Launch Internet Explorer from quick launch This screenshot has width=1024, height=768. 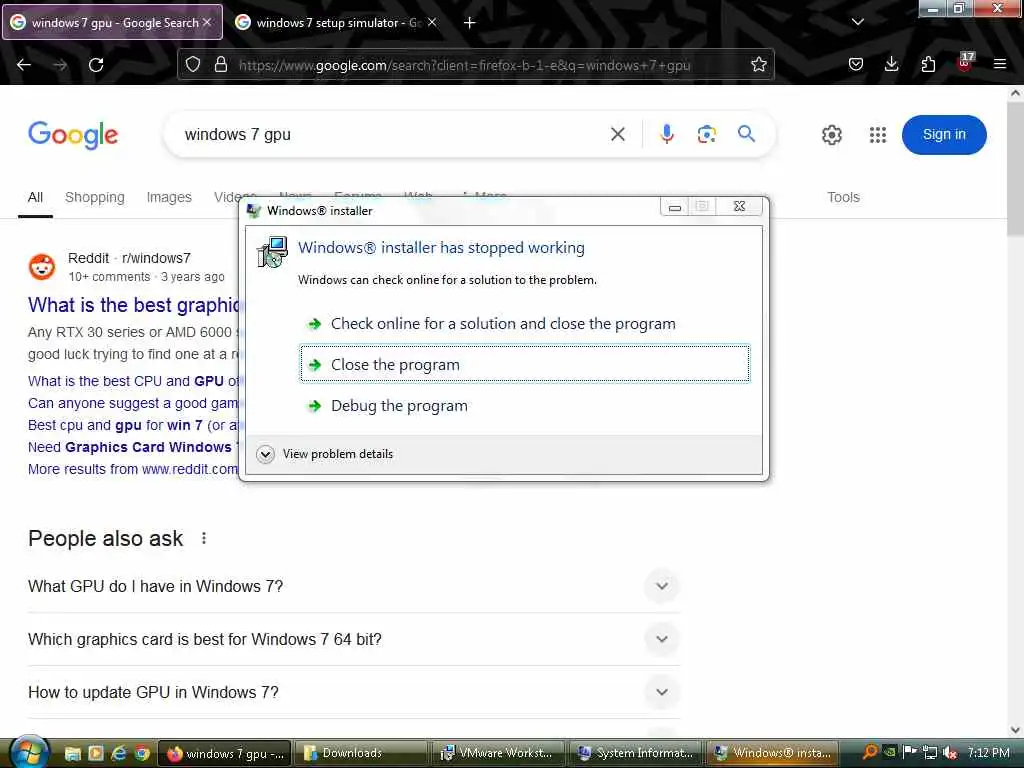(119, 753)
